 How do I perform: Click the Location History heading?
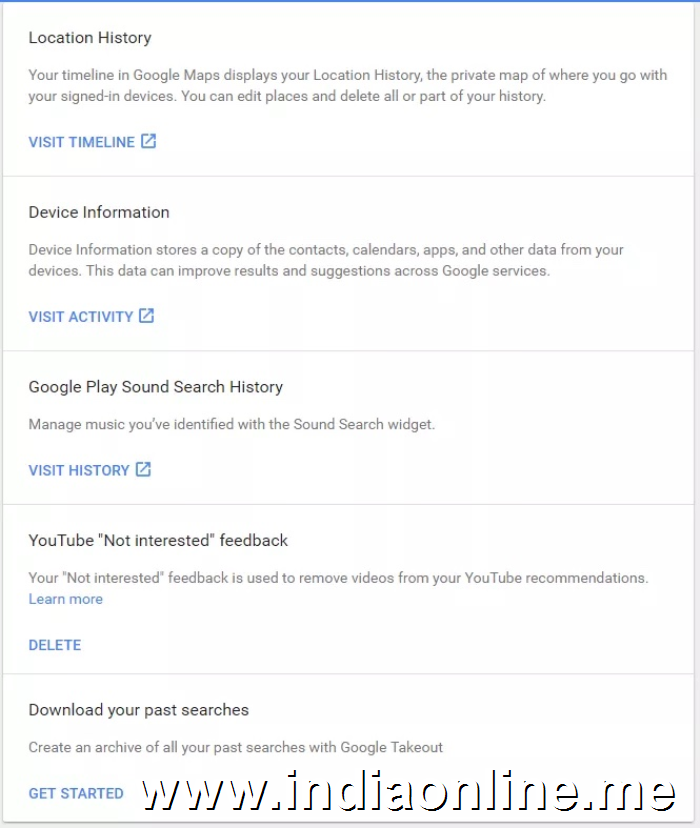point(90,38)
